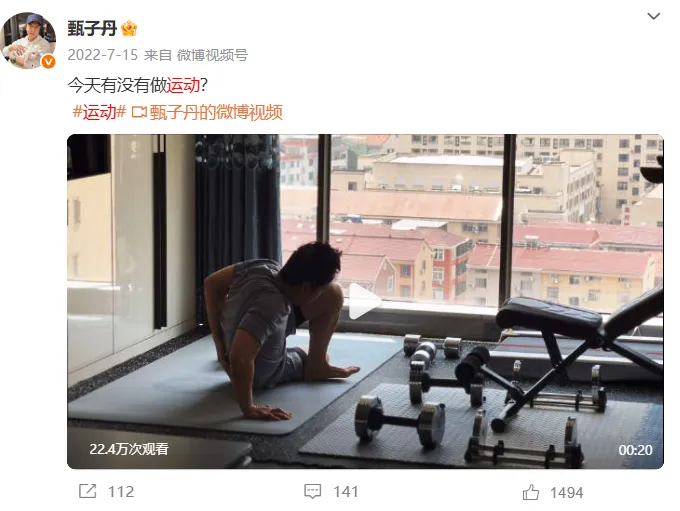Open the 甄子丹的微博视频 link
The width and height of the screenshot is (680, 511).
[x=216, y=112]
